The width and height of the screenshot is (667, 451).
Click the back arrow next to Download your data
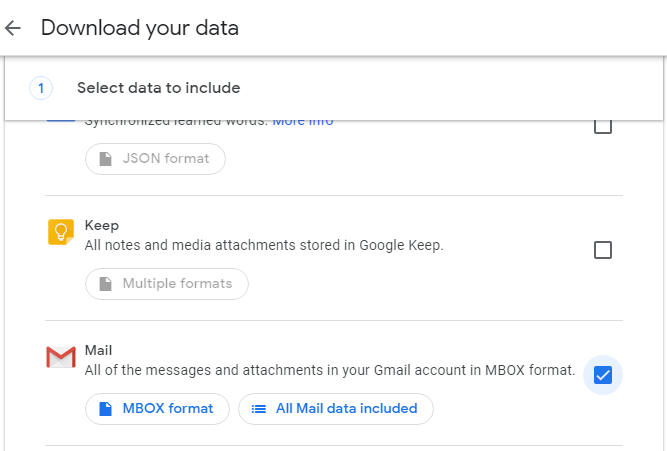click(x=13, y=28)
